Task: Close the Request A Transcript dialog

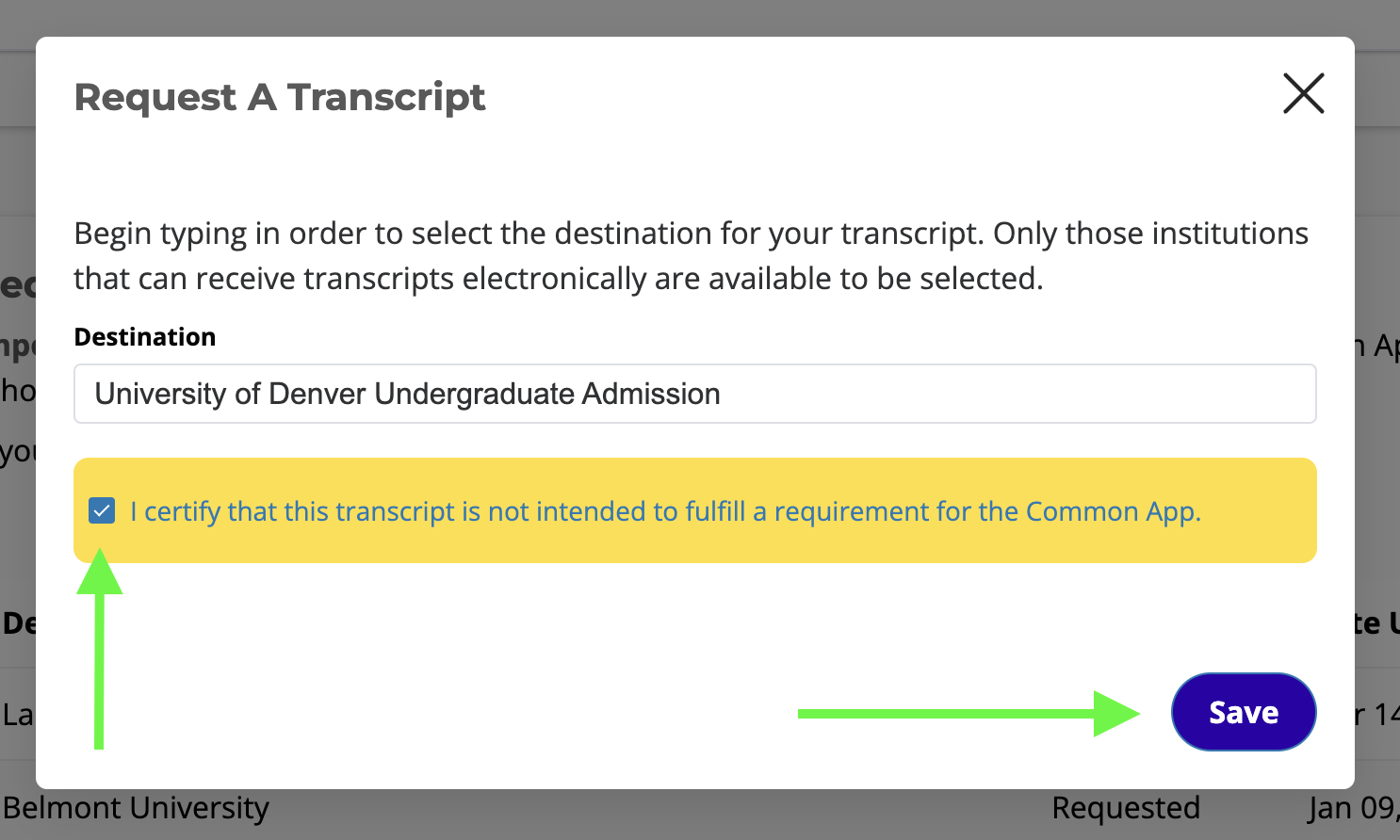Action: [1303, 93]
